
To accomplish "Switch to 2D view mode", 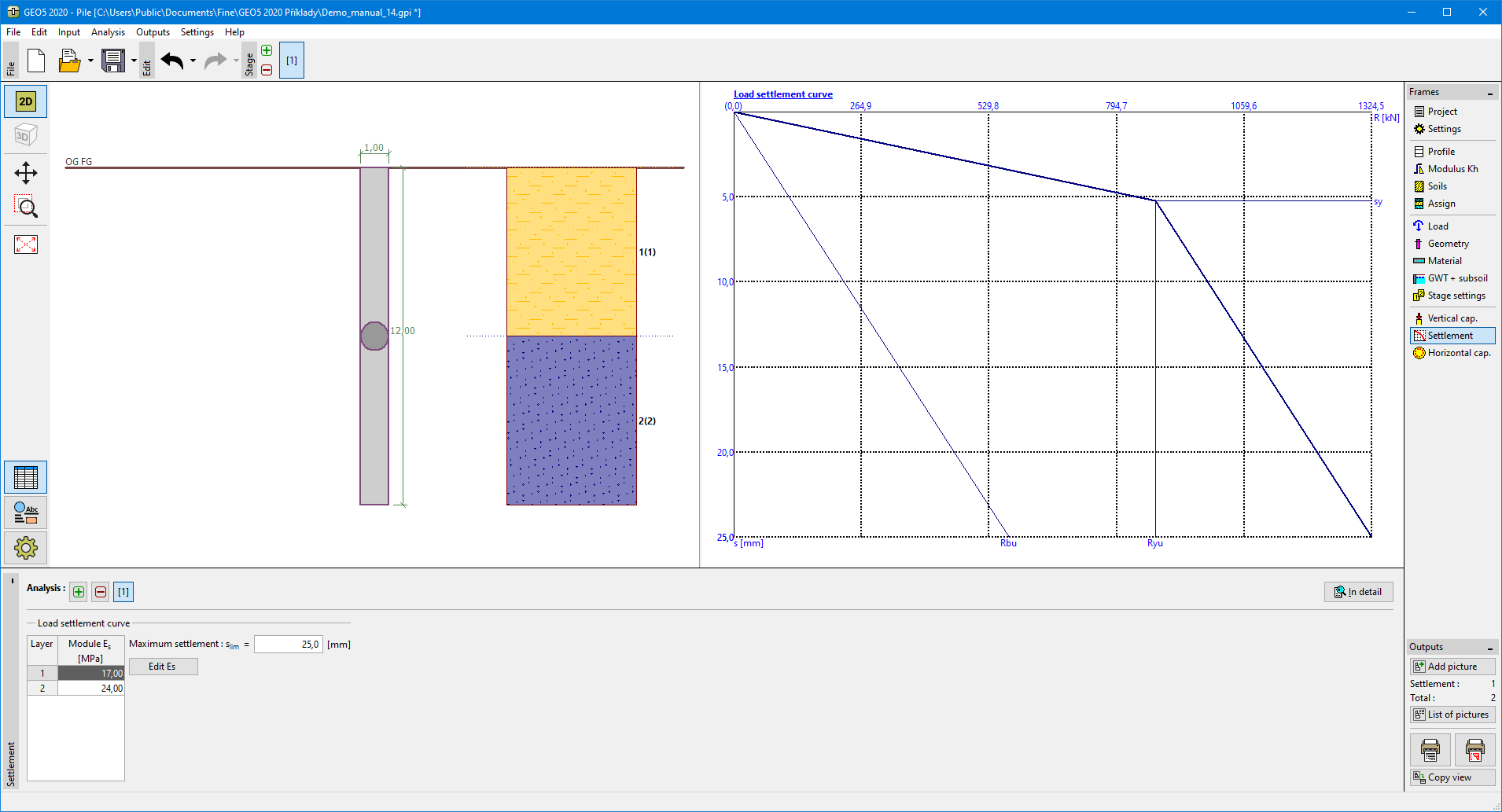I will (x=26, y=101).
